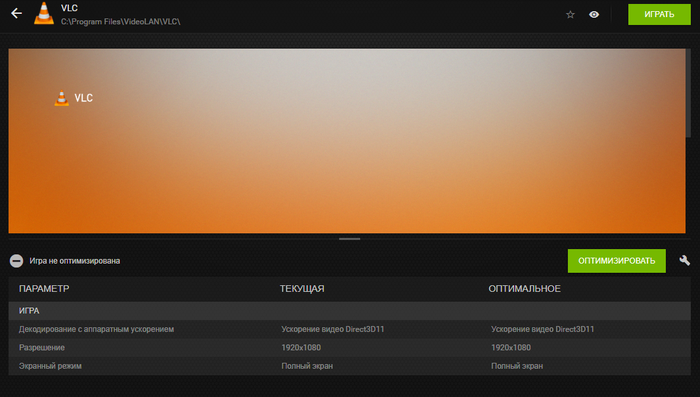Viewport: 700px width, 397px height.
Task: Click the ПАРАМЕТР column header
Action: 44,289
